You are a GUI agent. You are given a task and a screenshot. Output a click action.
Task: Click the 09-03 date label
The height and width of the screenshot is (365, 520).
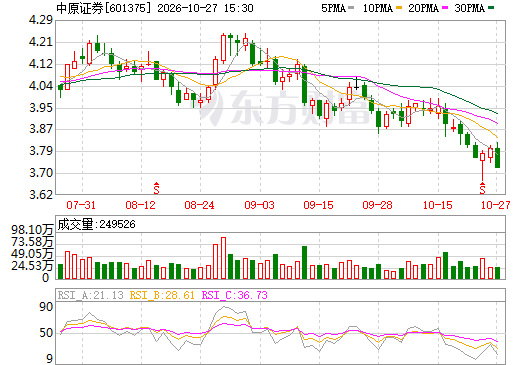coord(260,205)
